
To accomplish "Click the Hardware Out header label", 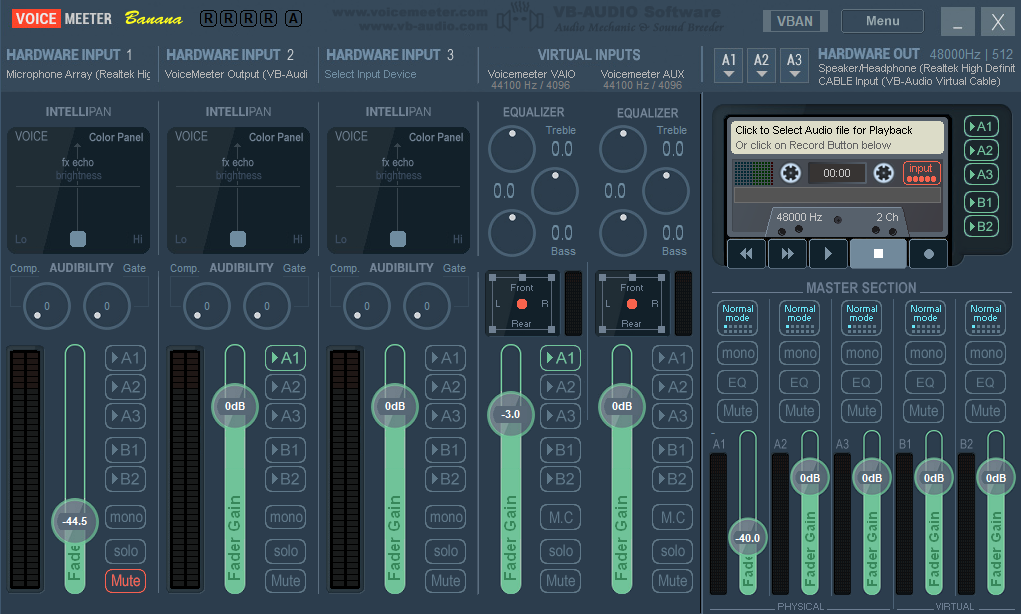I will [x=869, y=54].
